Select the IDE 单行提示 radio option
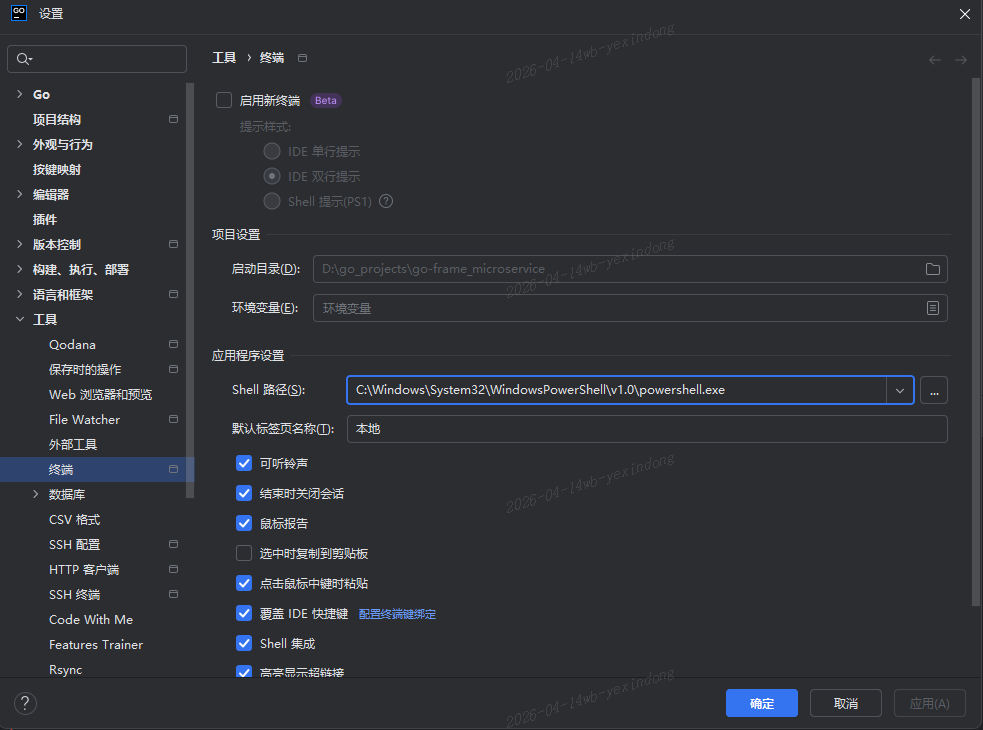This screenshot has height=730, width=983. pyautogui.click(x=271, y=151)
